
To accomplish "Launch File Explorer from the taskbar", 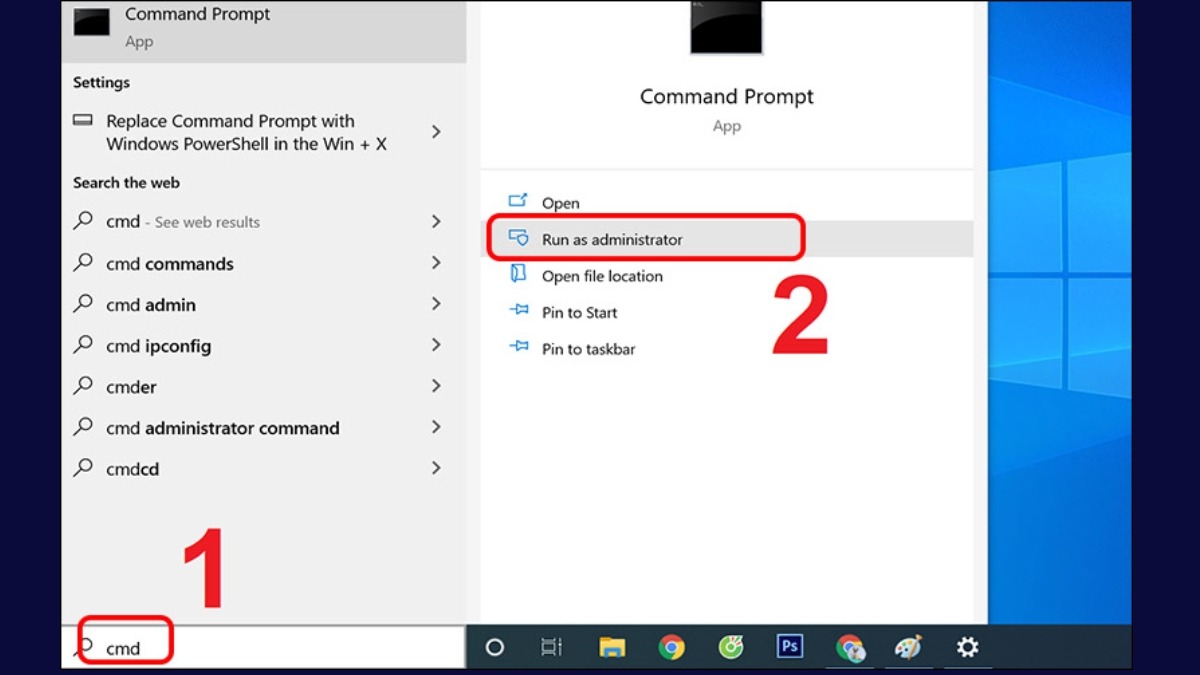I will pyautogui.click(x=612, y=647).
